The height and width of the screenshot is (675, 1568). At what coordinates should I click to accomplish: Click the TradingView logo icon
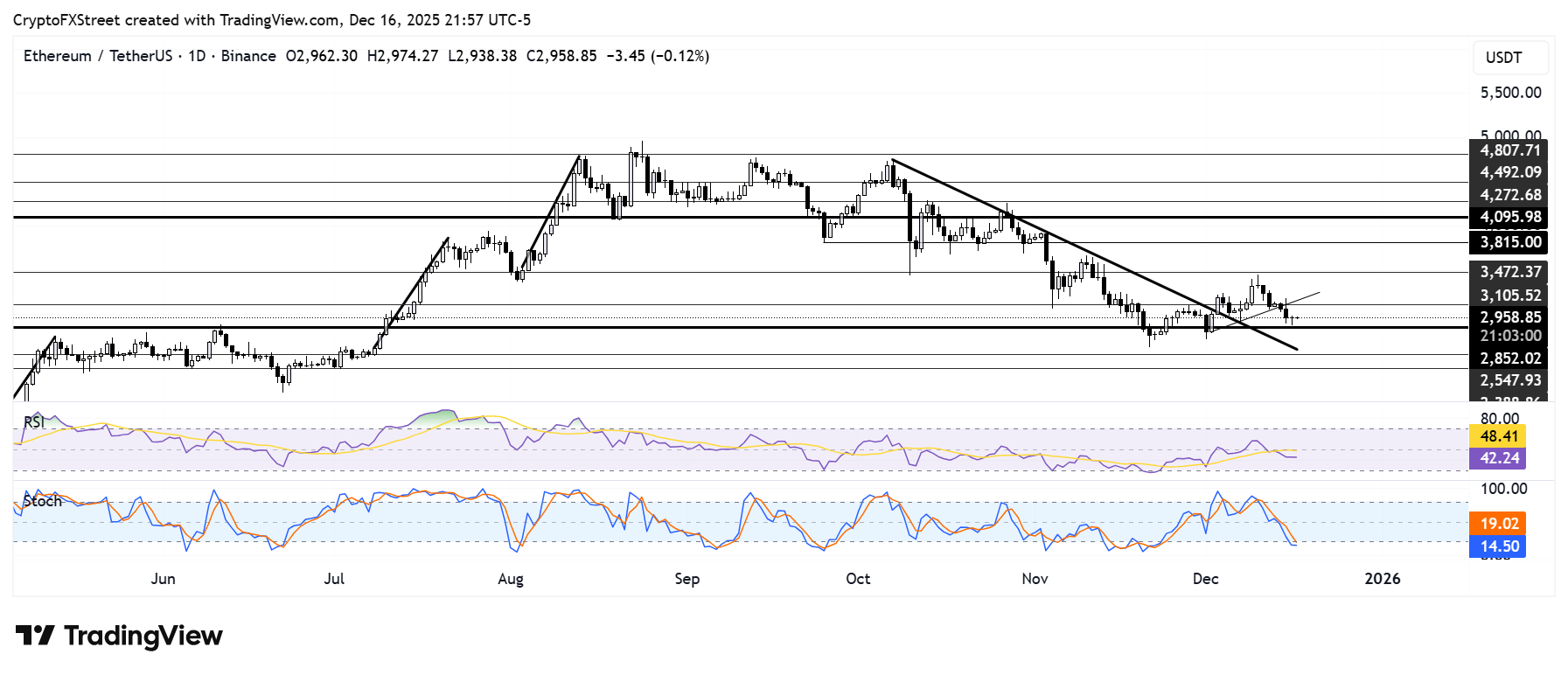click(x=35, y=636)
